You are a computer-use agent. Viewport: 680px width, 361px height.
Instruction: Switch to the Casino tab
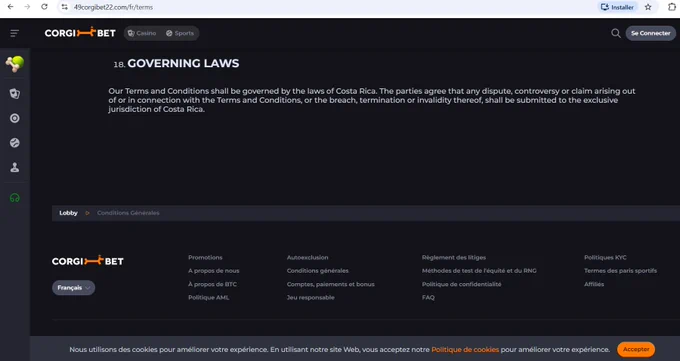coord(142,33)
